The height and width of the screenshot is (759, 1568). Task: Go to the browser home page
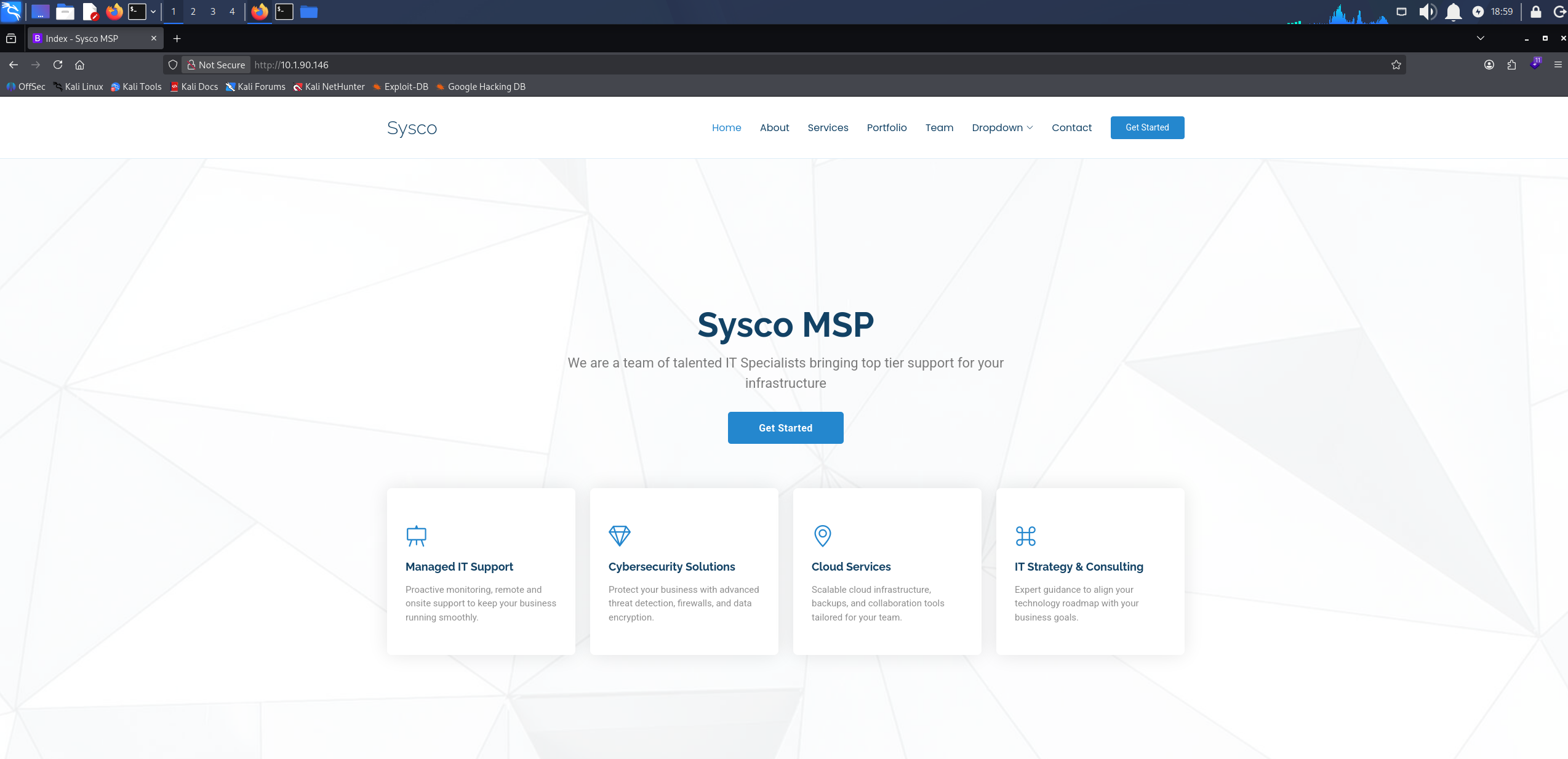(x=79, y=65)
